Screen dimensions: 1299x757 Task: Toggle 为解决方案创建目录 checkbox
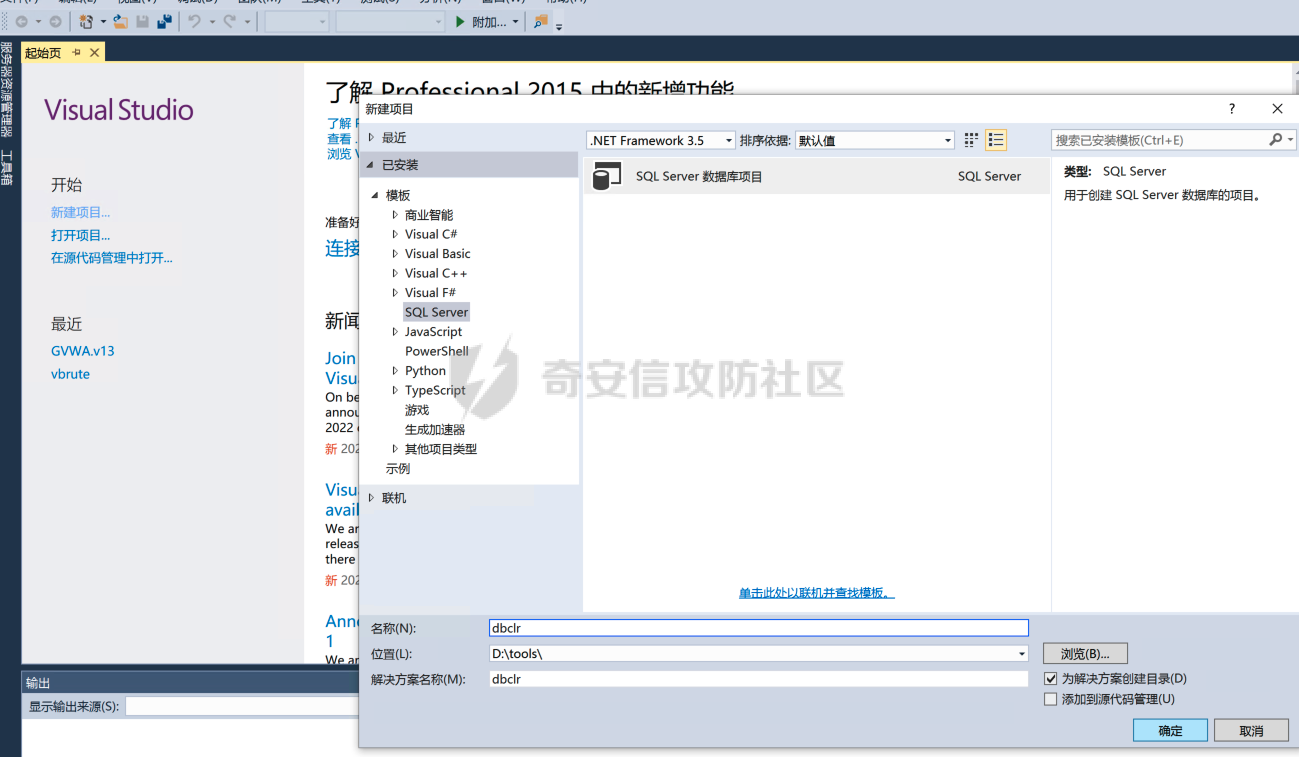1050,678
